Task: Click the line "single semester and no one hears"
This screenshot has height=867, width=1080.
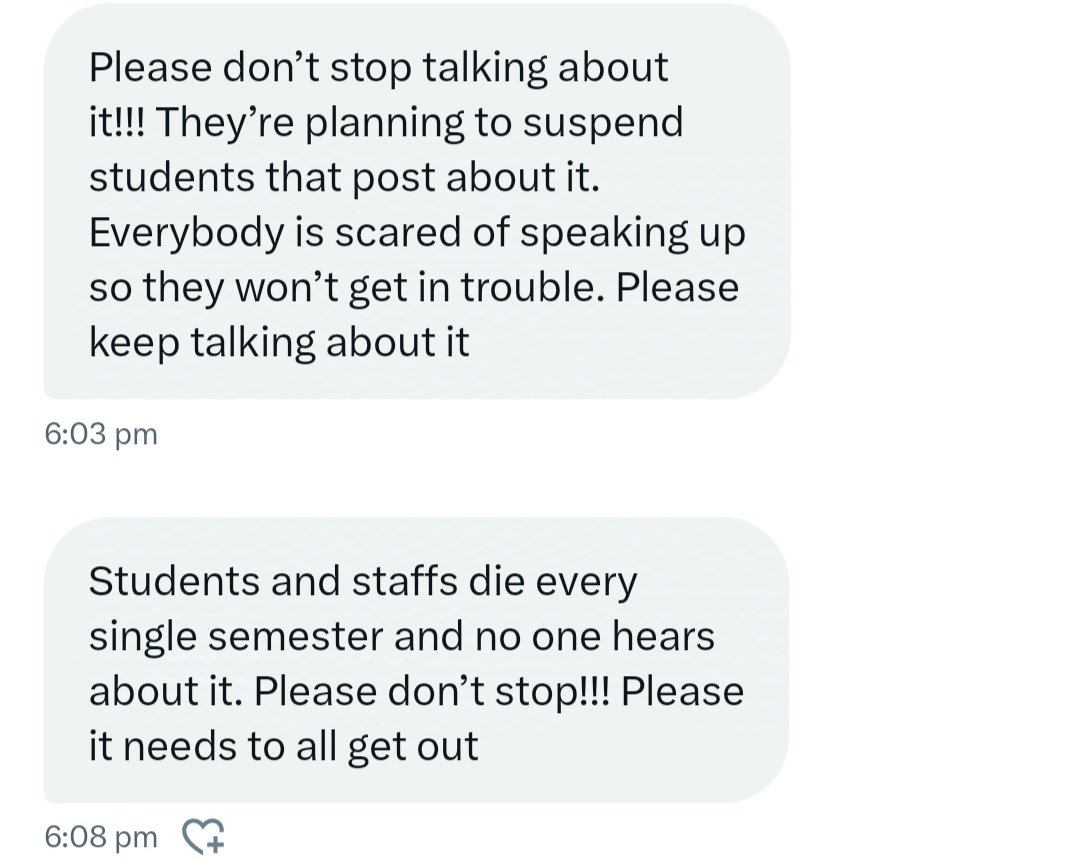Action: click(x=401, y=637)
